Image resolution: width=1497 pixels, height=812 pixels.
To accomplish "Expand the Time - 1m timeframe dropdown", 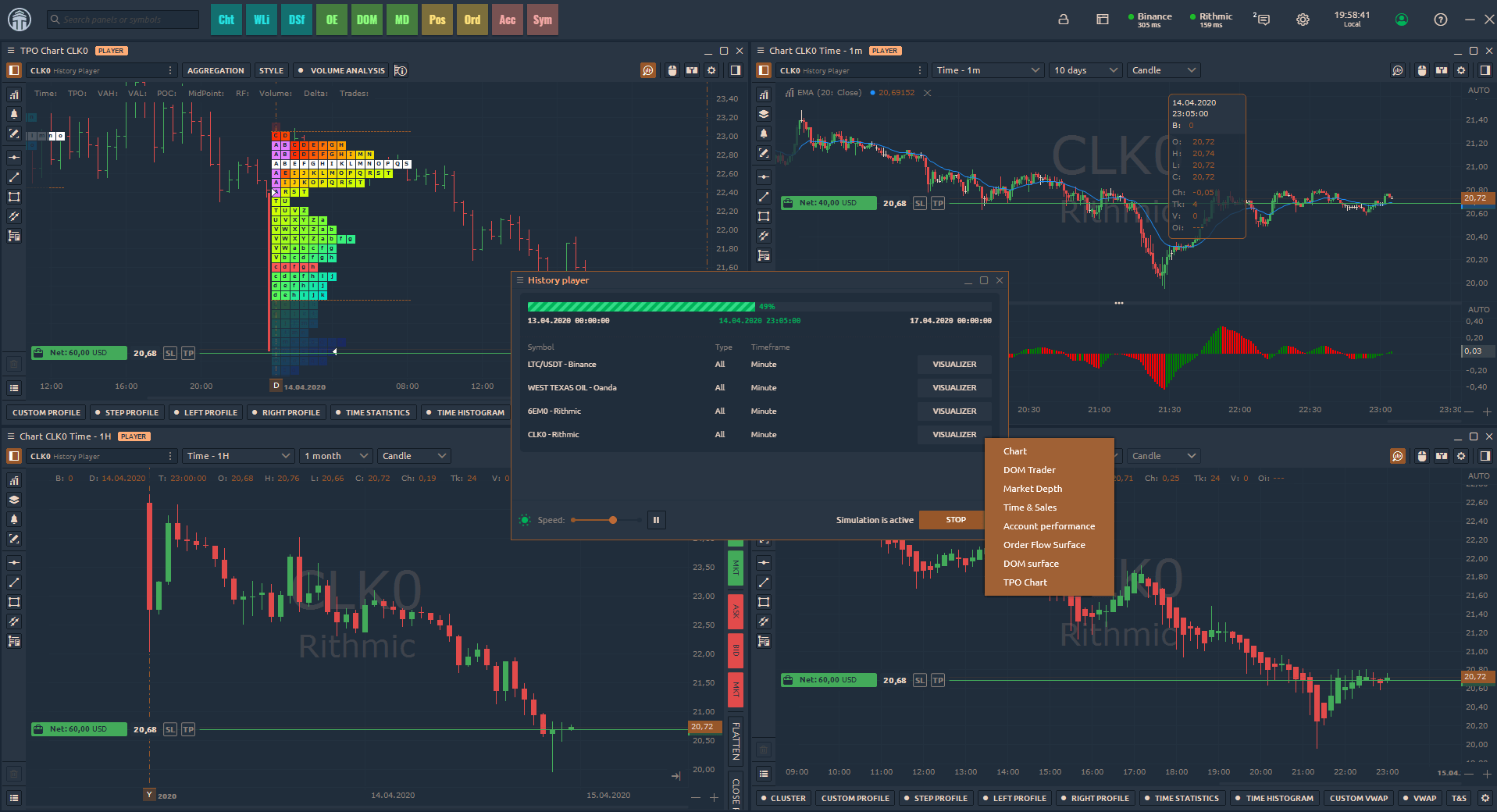I will 988,71.
